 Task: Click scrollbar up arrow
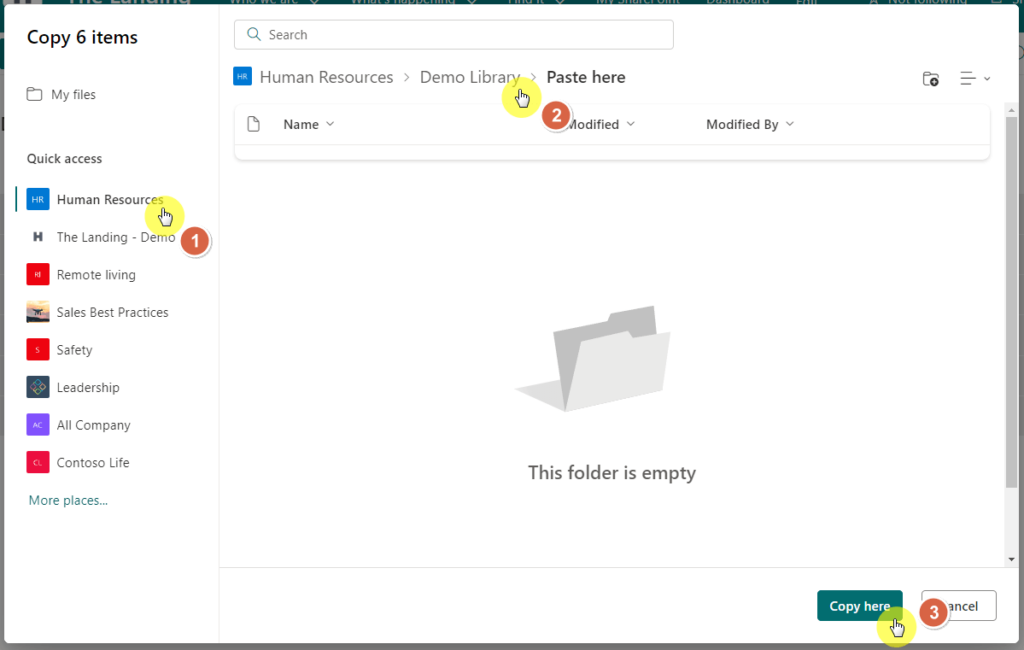(1011, 110)
